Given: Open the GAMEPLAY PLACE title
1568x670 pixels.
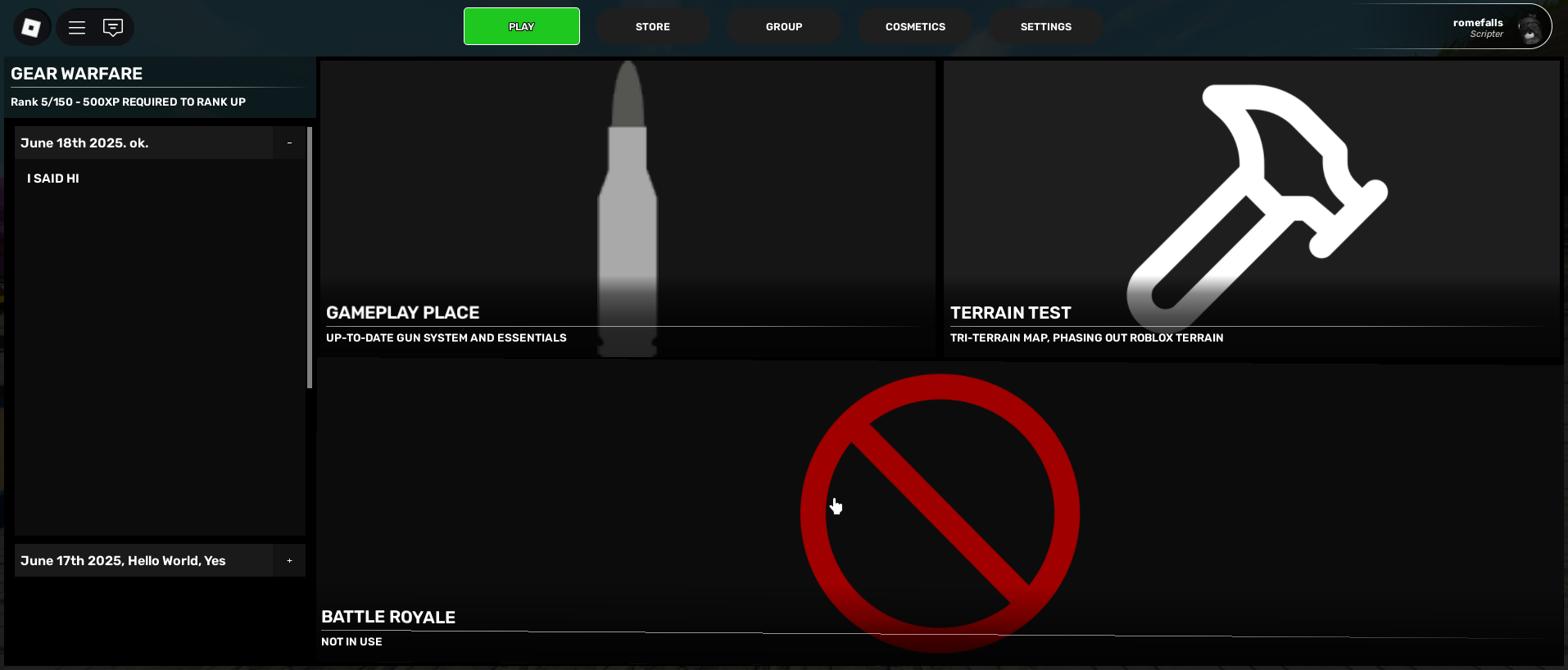Looking at the screenshot, I should click(x=403, y=313).
